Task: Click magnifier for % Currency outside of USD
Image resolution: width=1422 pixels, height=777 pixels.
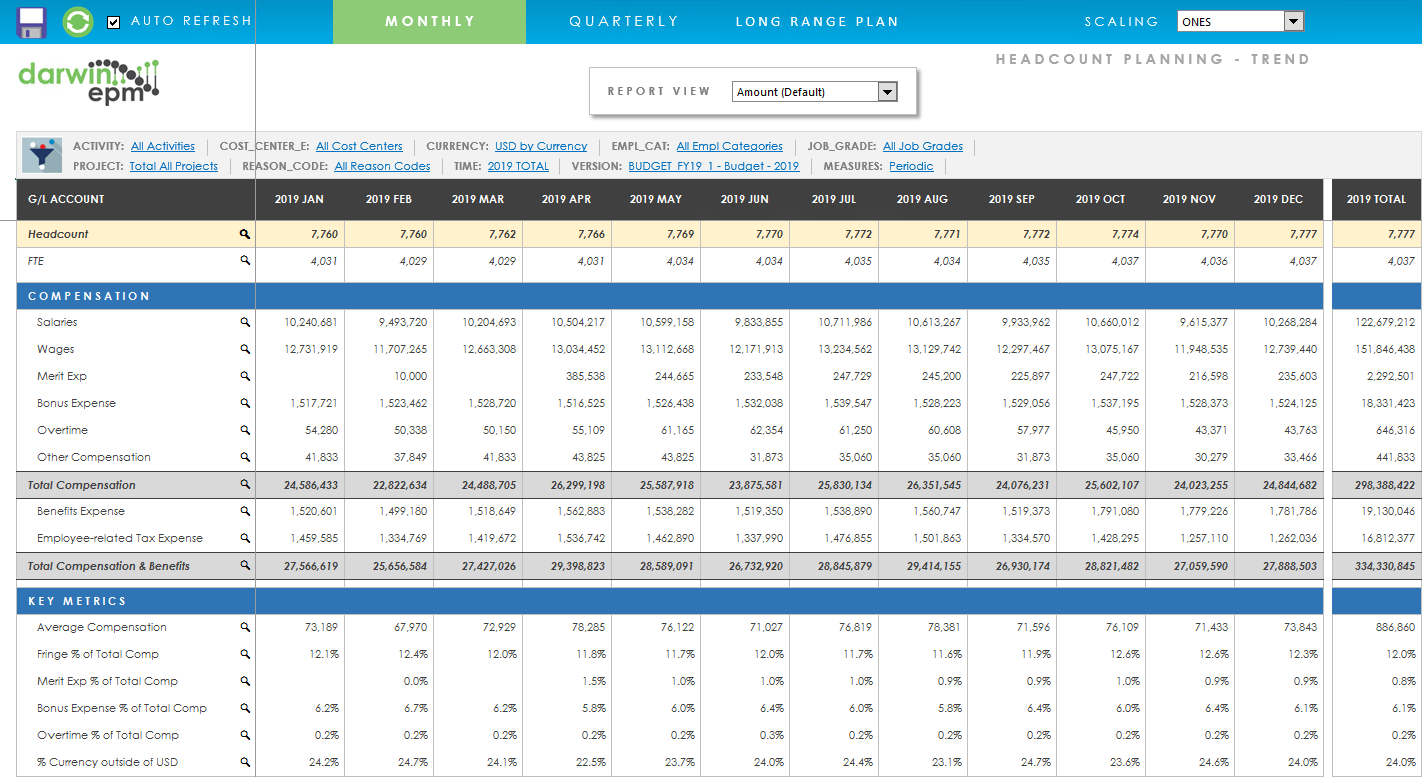Action: point(244,763)
